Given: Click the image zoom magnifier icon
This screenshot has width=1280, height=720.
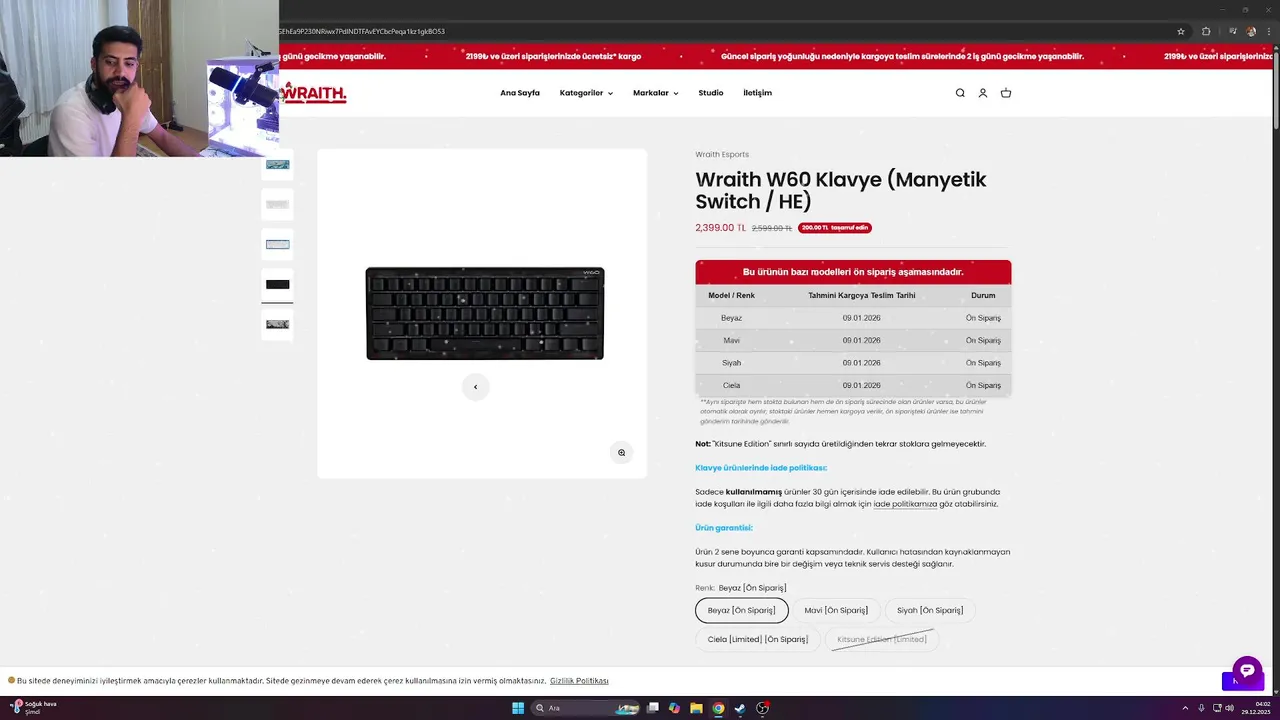Looking at the screenshot, I should pos(621,453).
